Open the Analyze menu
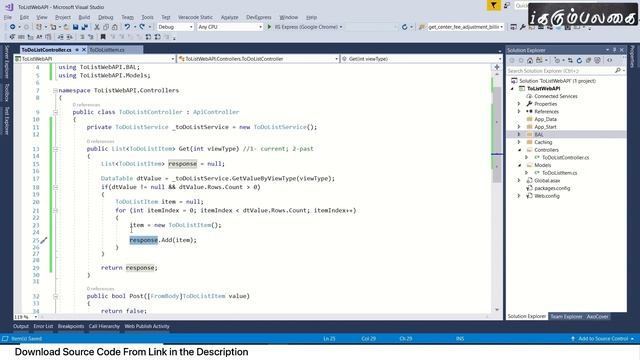Screen dimensions: 640x360 click(x=229, y=17)
